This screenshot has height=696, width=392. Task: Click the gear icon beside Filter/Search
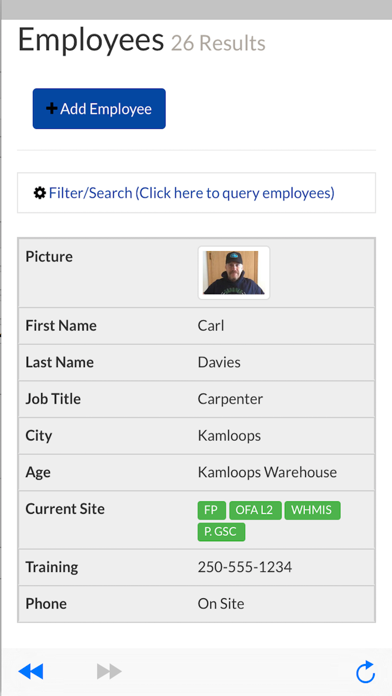click(40, 193)
